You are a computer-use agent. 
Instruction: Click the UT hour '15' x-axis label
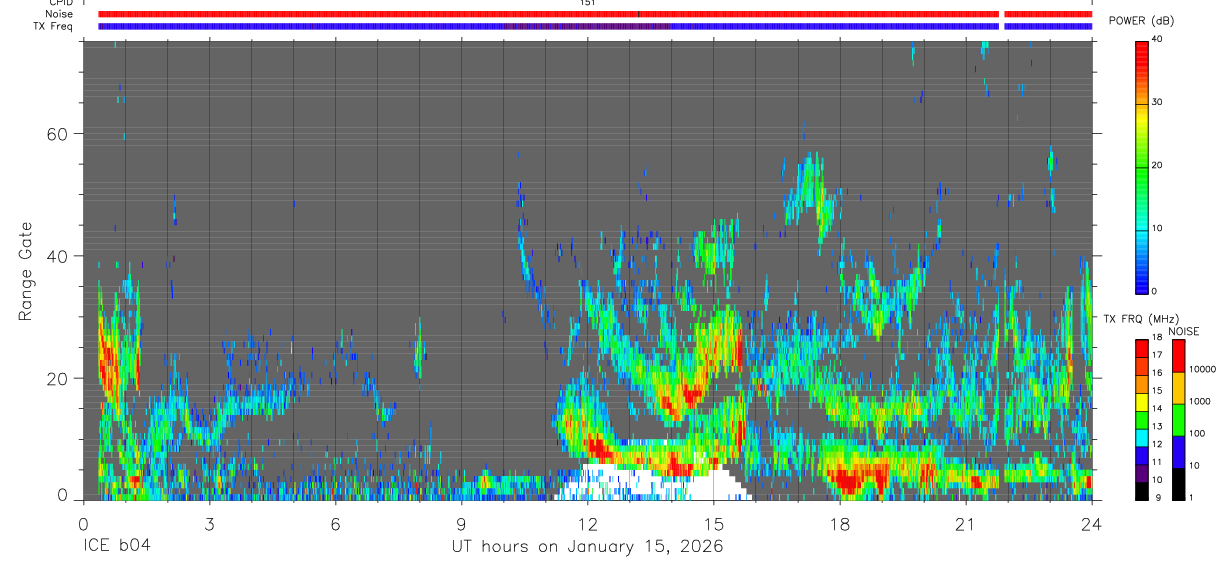coord(714,524)
